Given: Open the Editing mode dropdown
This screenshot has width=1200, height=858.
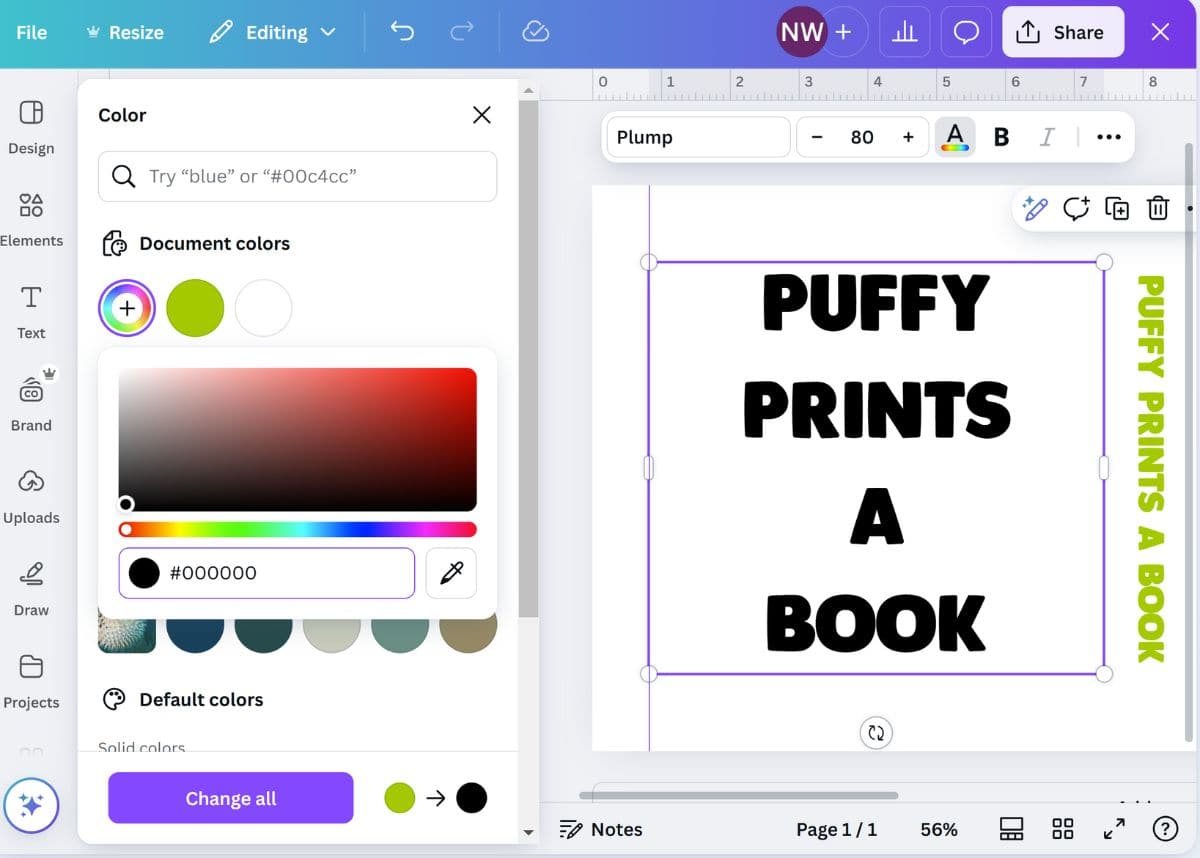Looking at the screenshot, I should tap(272, 32).
